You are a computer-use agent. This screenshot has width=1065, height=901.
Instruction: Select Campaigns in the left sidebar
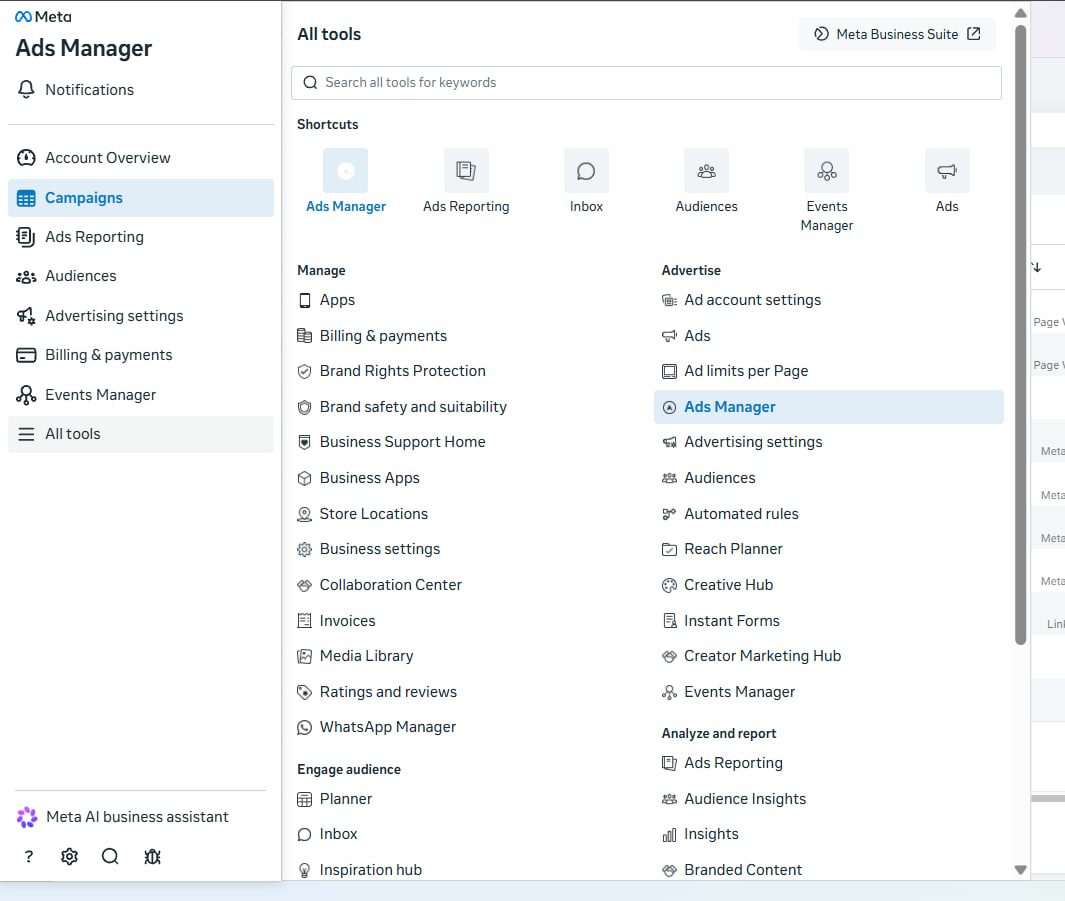(141, 198)
